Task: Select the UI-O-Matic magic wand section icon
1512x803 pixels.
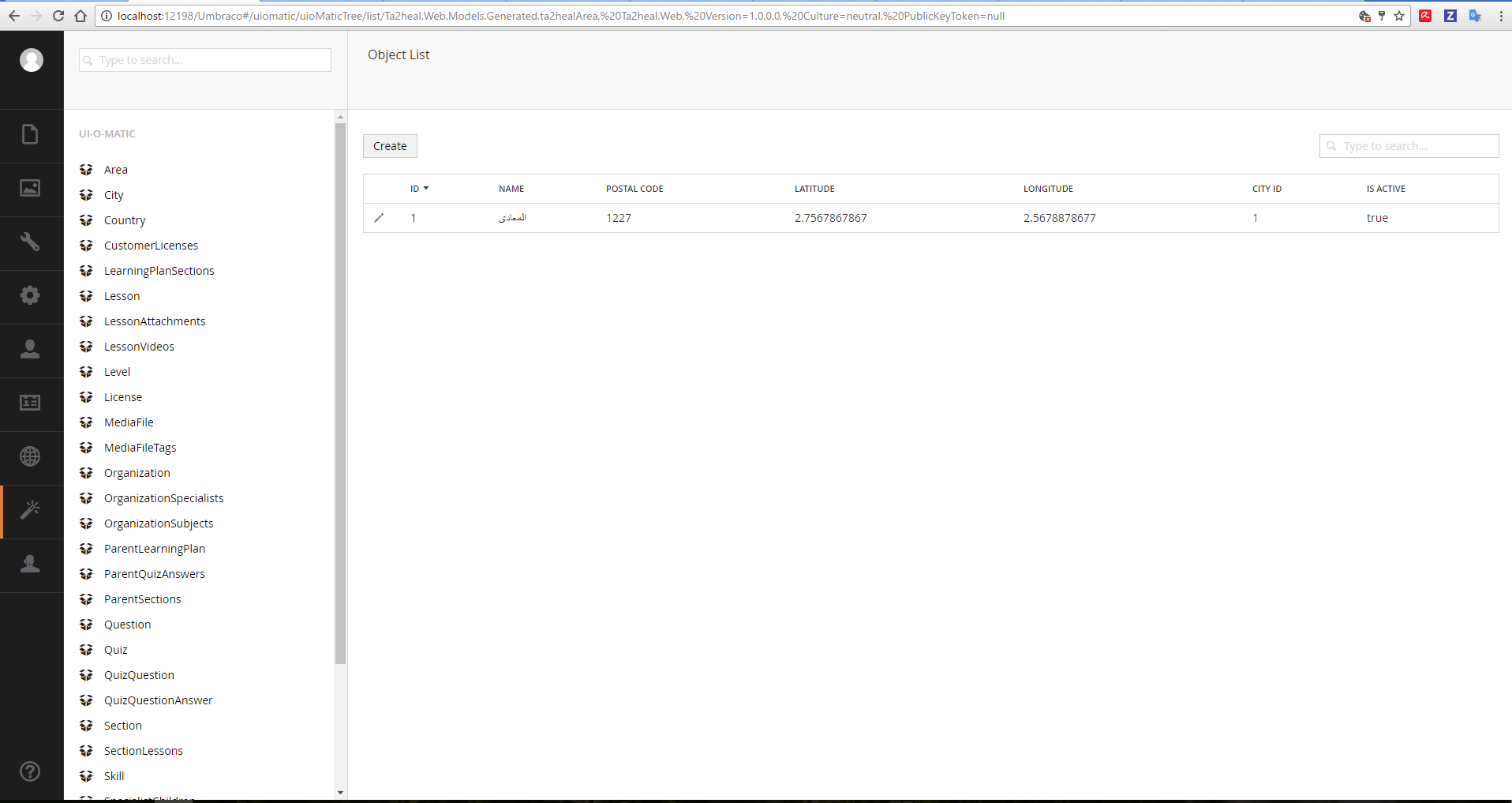Action: tap(30, 510)
